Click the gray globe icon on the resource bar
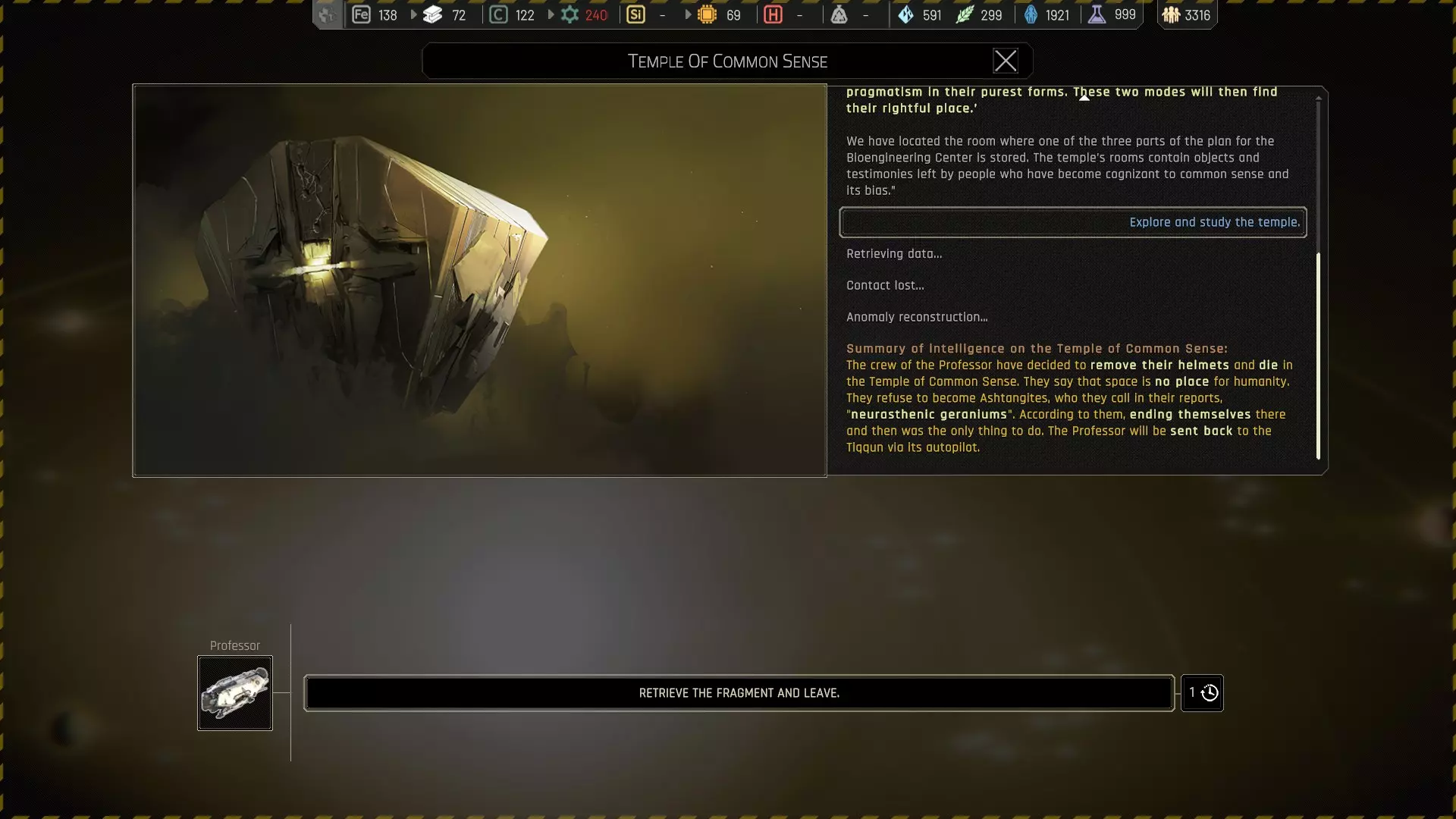Viewport: 1456px width, 819px height. (x=327, y=14)
